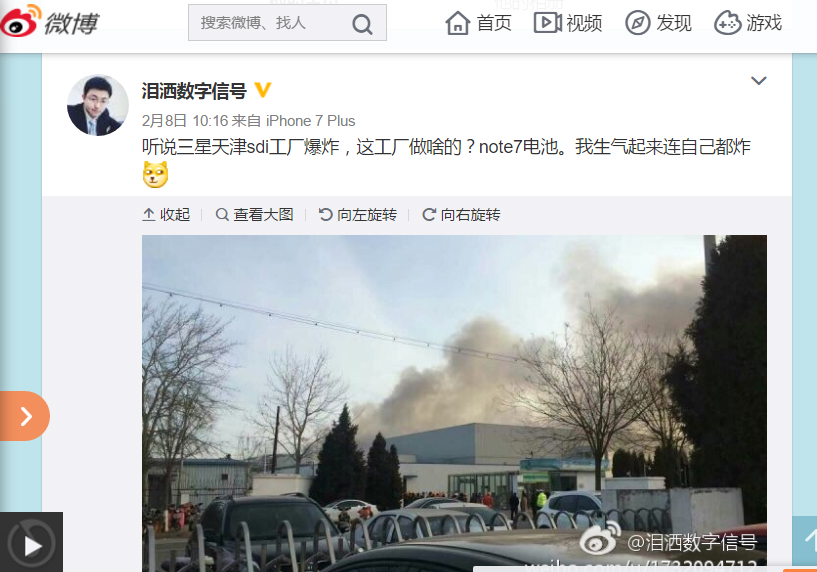The height and width of the screenshot is (572, 817).
Task: Open the avatar of 泪洒数字信号
Action: [x=98, y=105]
